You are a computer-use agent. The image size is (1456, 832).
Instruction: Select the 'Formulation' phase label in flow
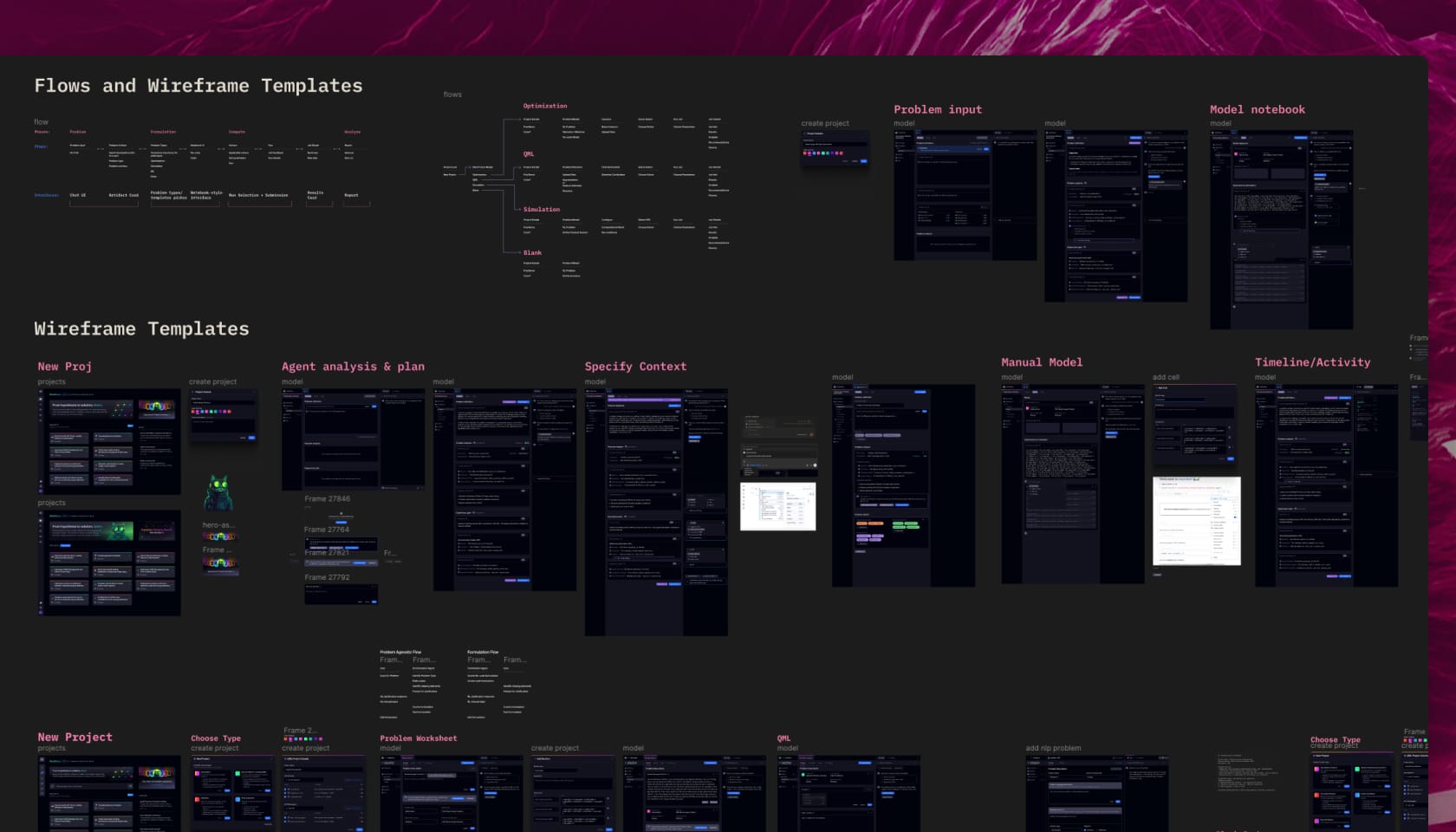click(163, 132)
